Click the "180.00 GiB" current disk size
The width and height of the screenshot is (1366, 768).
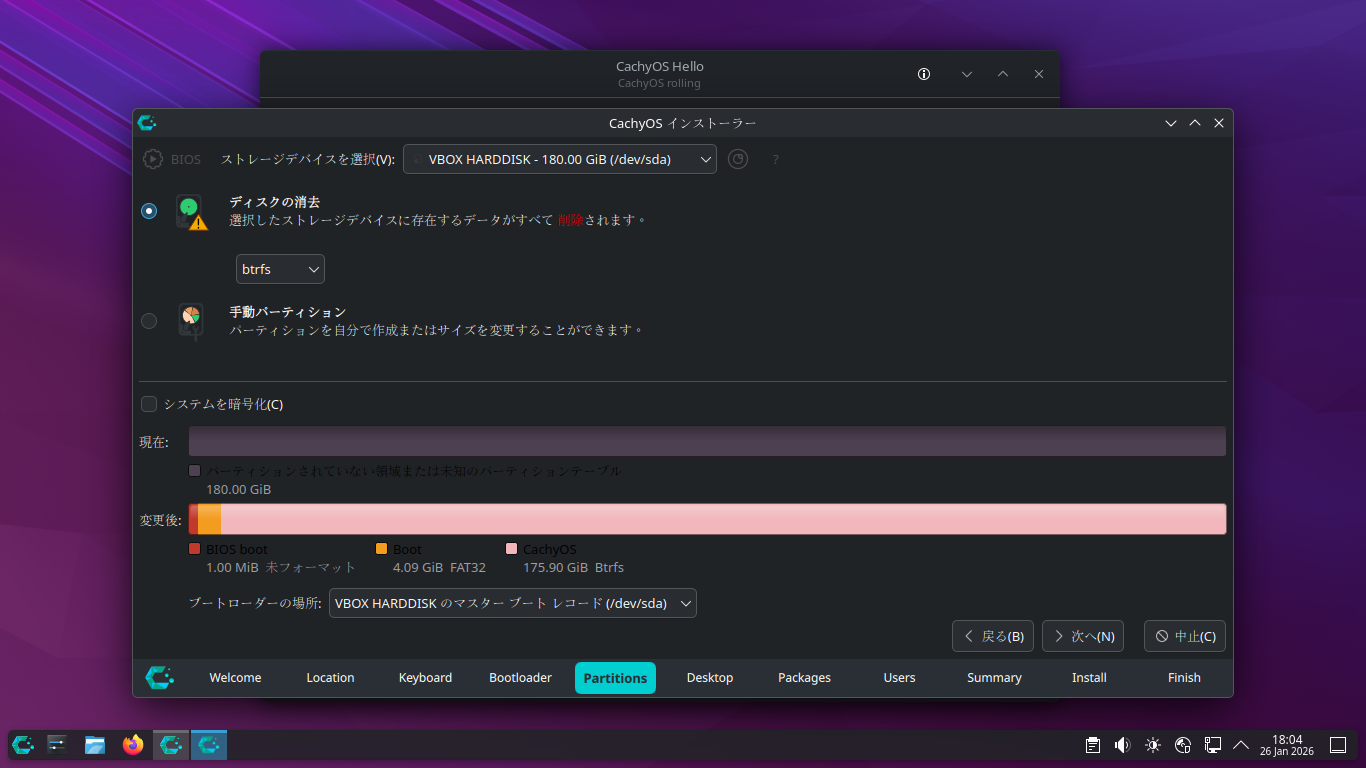[x=238, y=490]
